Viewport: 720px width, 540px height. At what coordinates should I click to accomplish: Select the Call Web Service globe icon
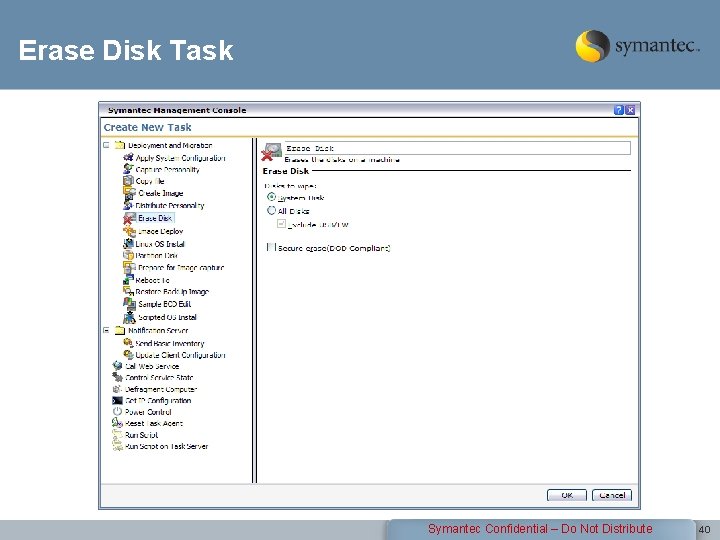click(118, 366)
